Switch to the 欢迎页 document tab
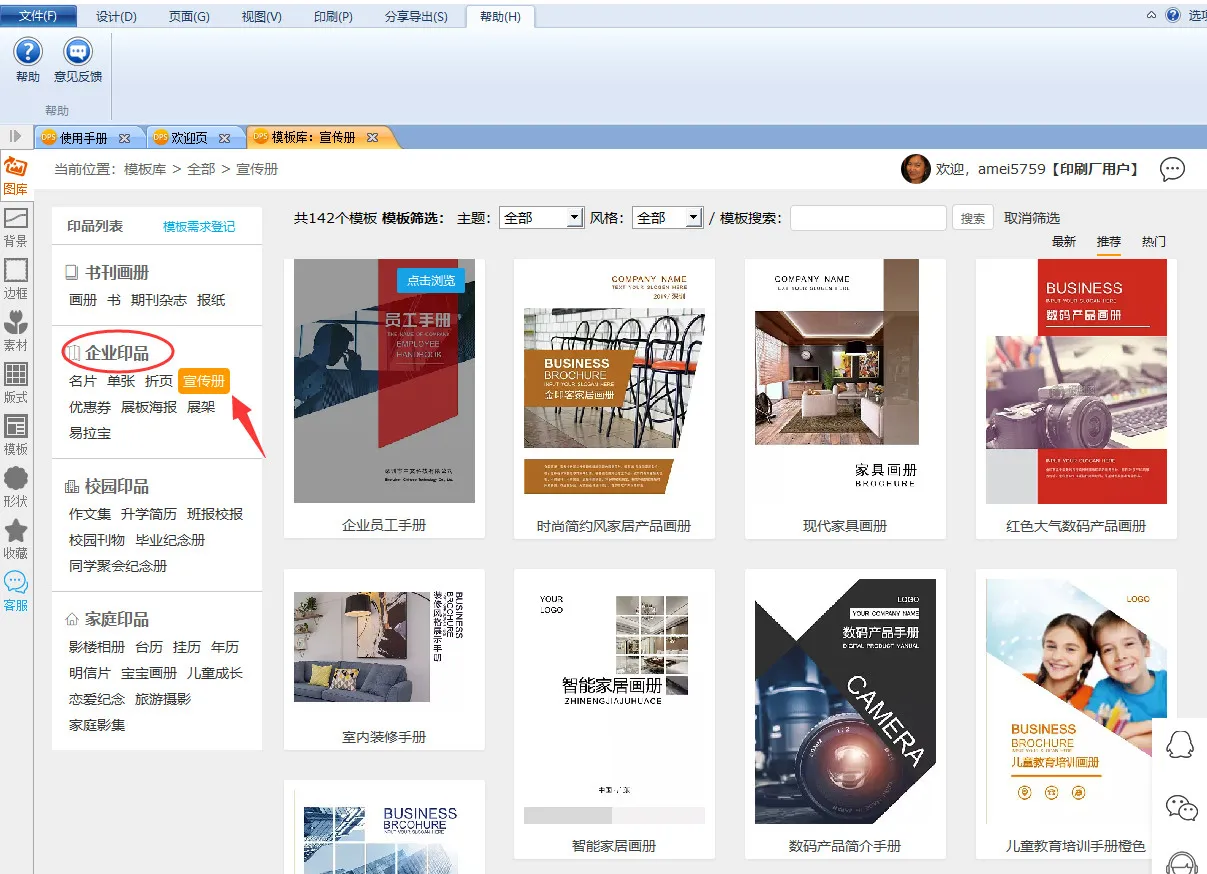Screen dimensions: 1207x874 click(189, 138)
